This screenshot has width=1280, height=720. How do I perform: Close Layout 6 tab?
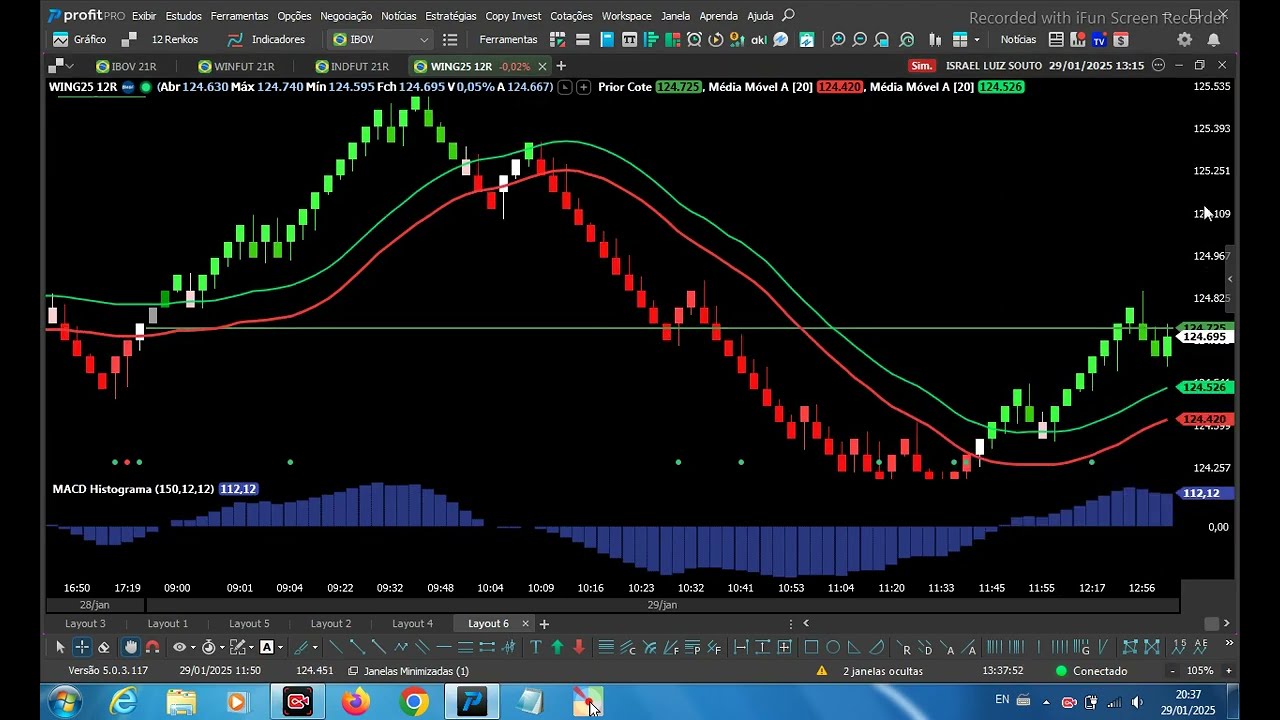click(525, 623)
